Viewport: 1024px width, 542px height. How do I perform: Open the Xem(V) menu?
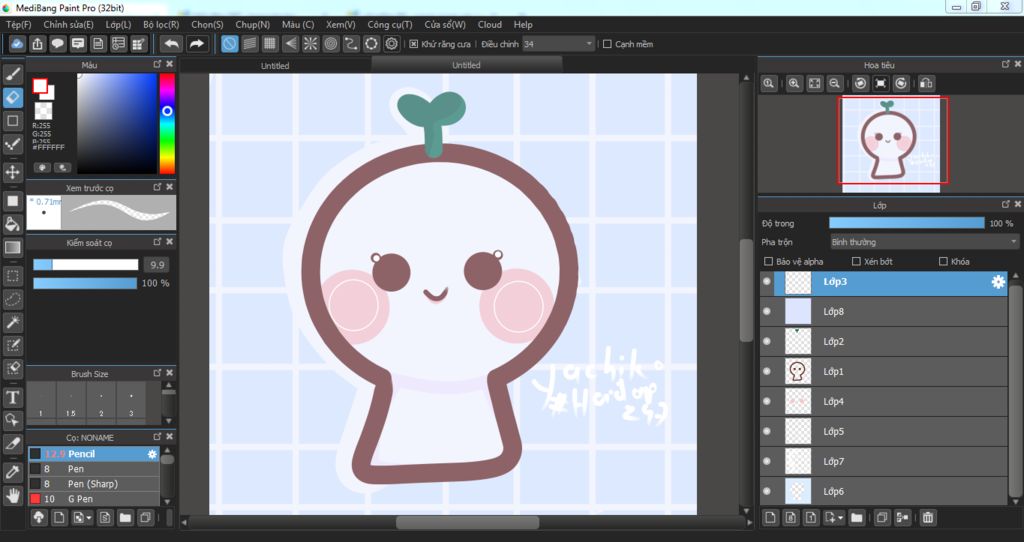(340, 24)
